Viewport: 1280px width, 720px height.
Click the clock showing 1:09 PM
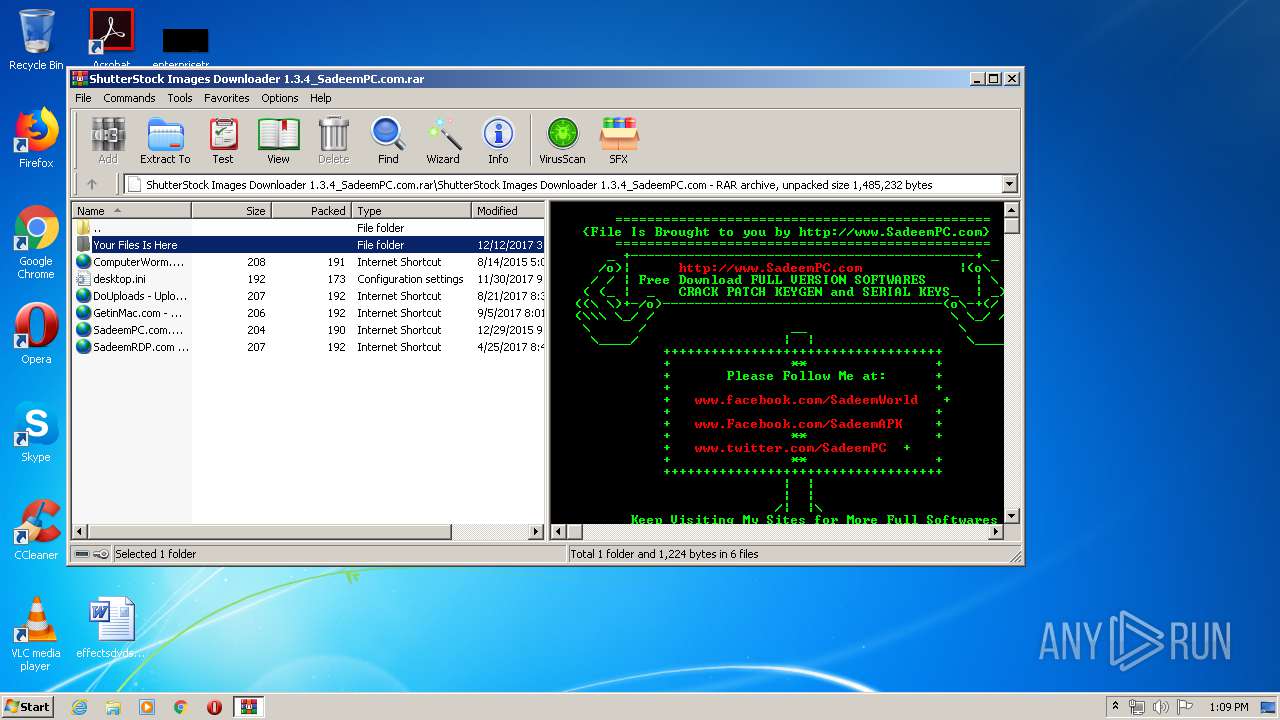(1228, 707)
